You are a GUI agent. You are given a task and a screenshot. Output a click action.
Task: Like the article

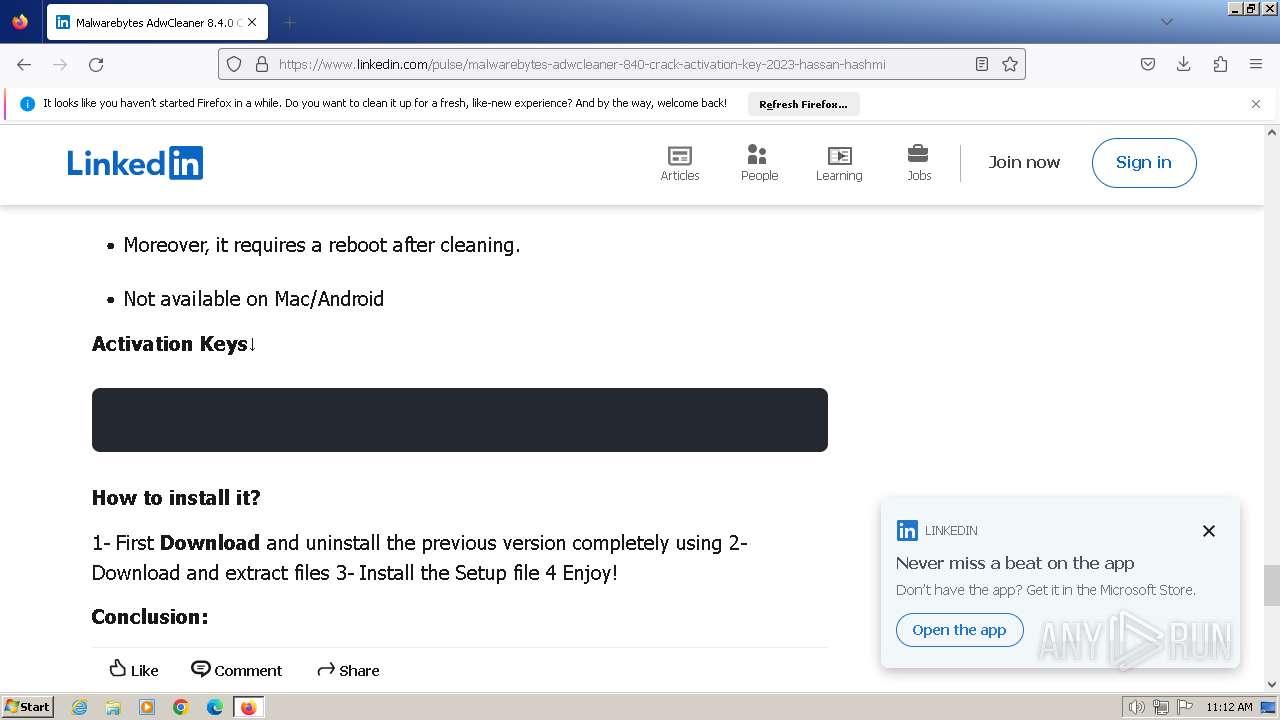pos(134,670)
